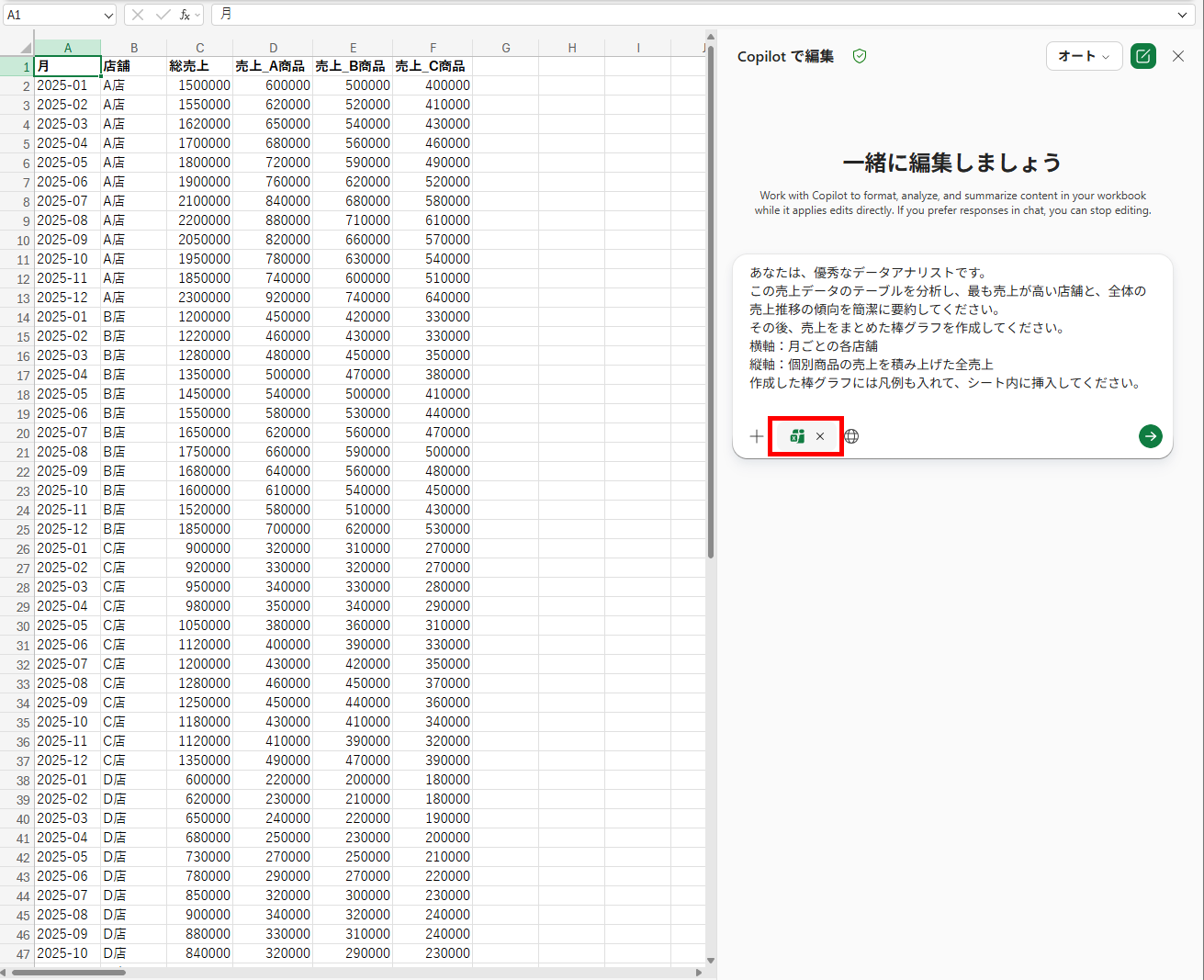
Task: Open the オート mode dropdown
Action: click(1084, 56)
